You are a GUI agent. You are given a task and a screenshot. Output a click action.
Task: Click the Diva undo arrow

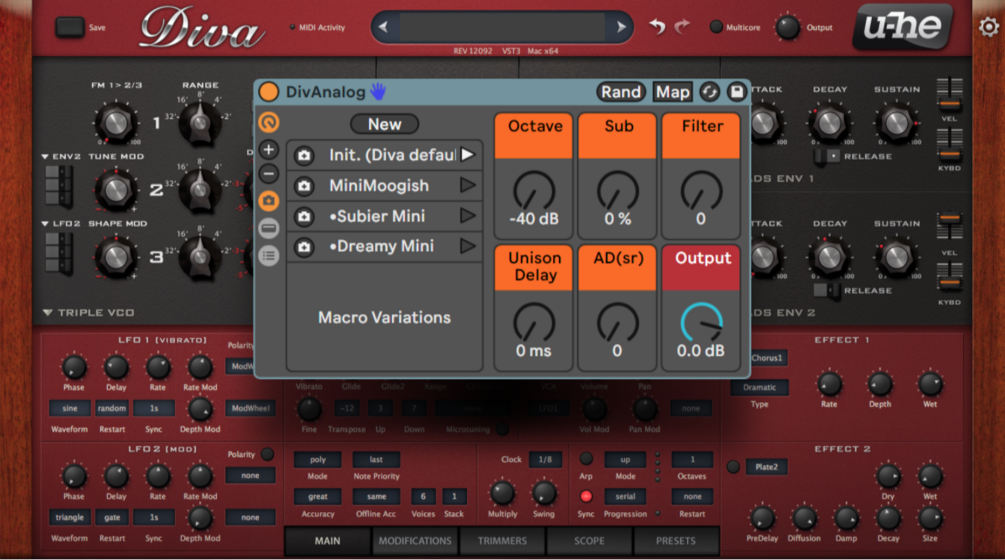pos(657,26)
